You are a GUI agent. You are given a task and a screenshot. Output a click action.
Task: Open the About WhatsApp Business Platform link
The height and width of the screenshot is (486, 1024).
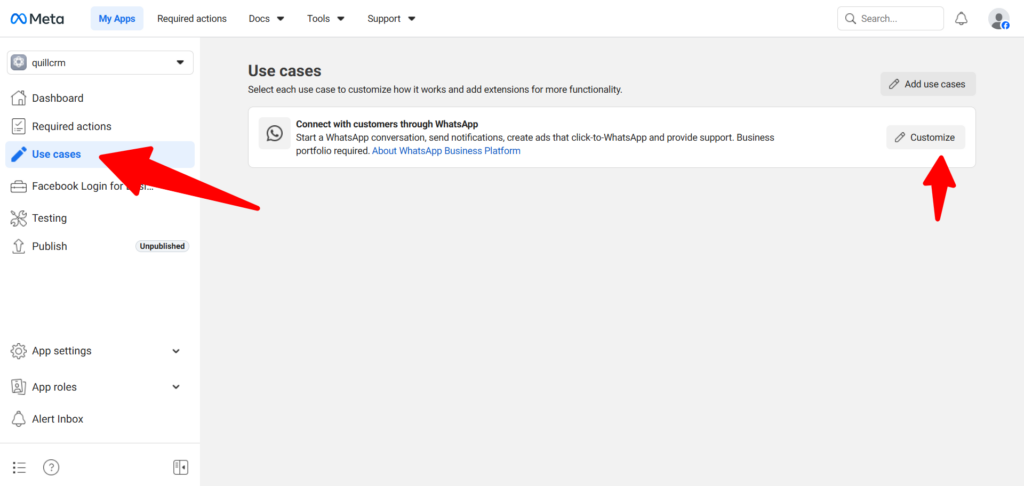click(446, 151)
